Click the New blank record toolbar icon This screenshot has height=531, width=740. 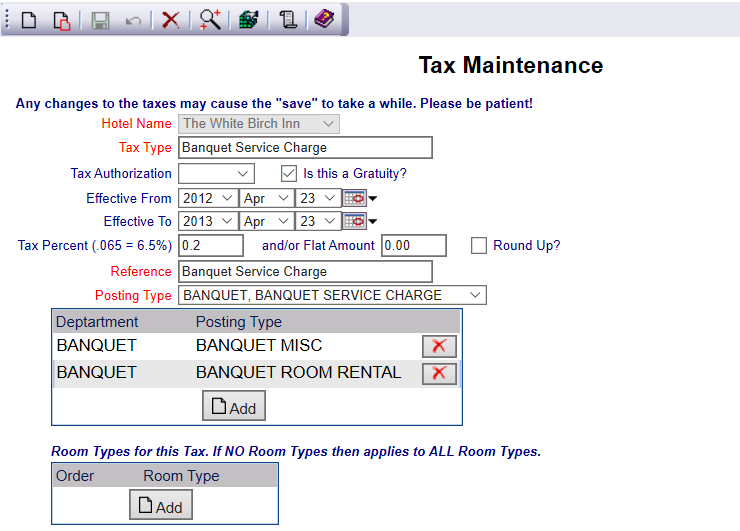(x=29, y=20)
